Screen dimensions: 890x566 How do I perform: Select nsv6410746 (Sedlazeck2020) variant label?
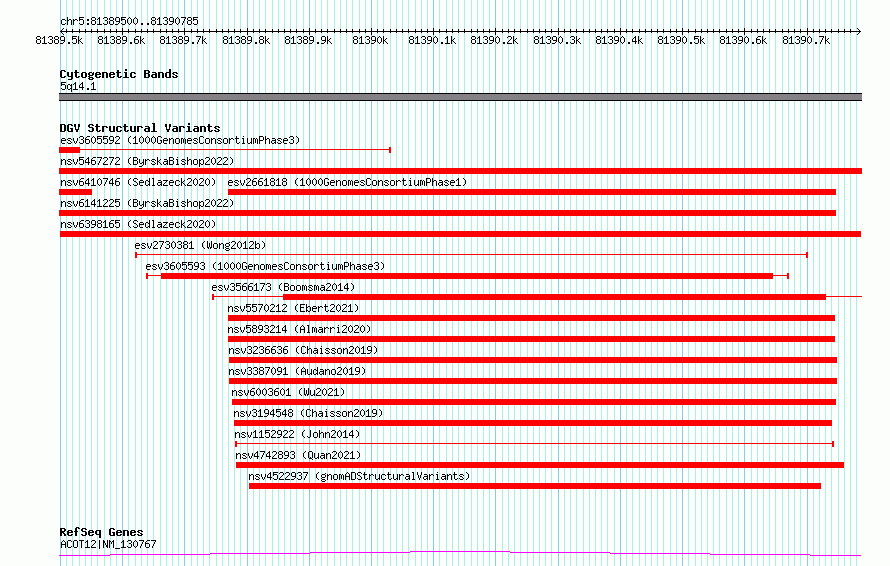[138, 182]
